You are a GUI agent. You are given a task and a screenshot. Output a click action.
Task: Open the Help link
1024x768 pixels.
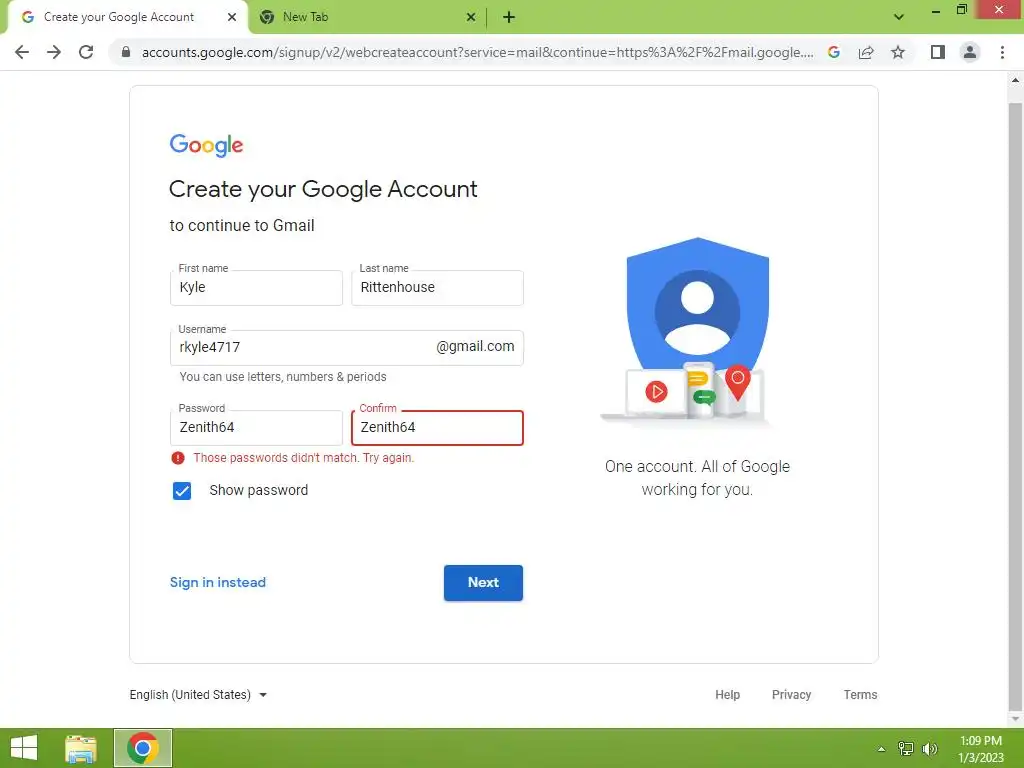(x=728, y=695)
